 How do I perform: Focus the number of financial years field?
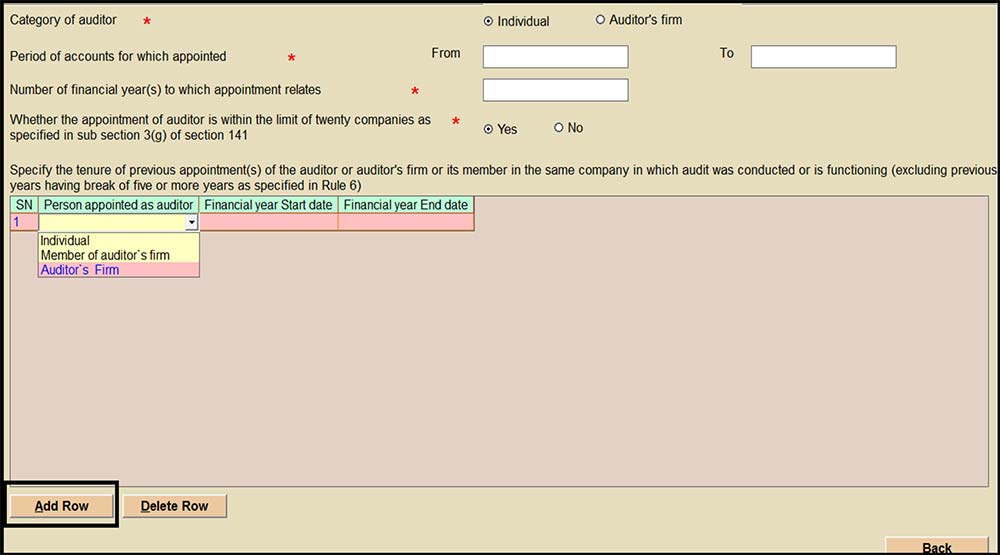pos(555,90)
